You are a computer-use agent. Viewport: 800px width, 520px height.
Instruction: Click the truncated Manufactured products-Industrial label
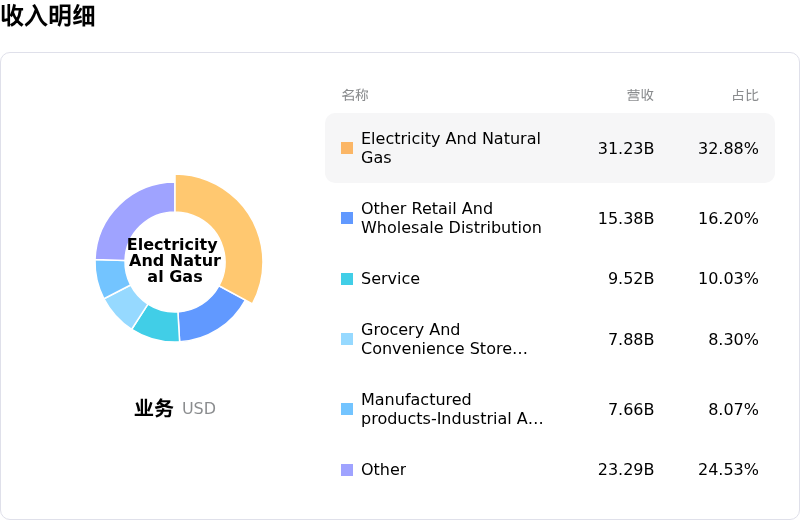(x=451, y=409)
